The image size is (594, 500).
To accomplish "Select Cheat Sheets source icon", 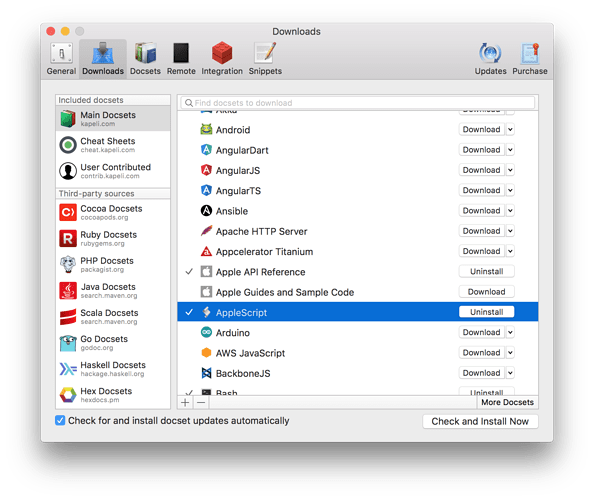I will click(68, 145).
